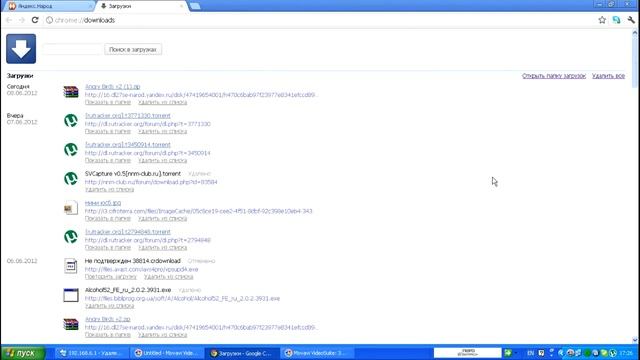Remove 38814.crdownload from list

168,276
